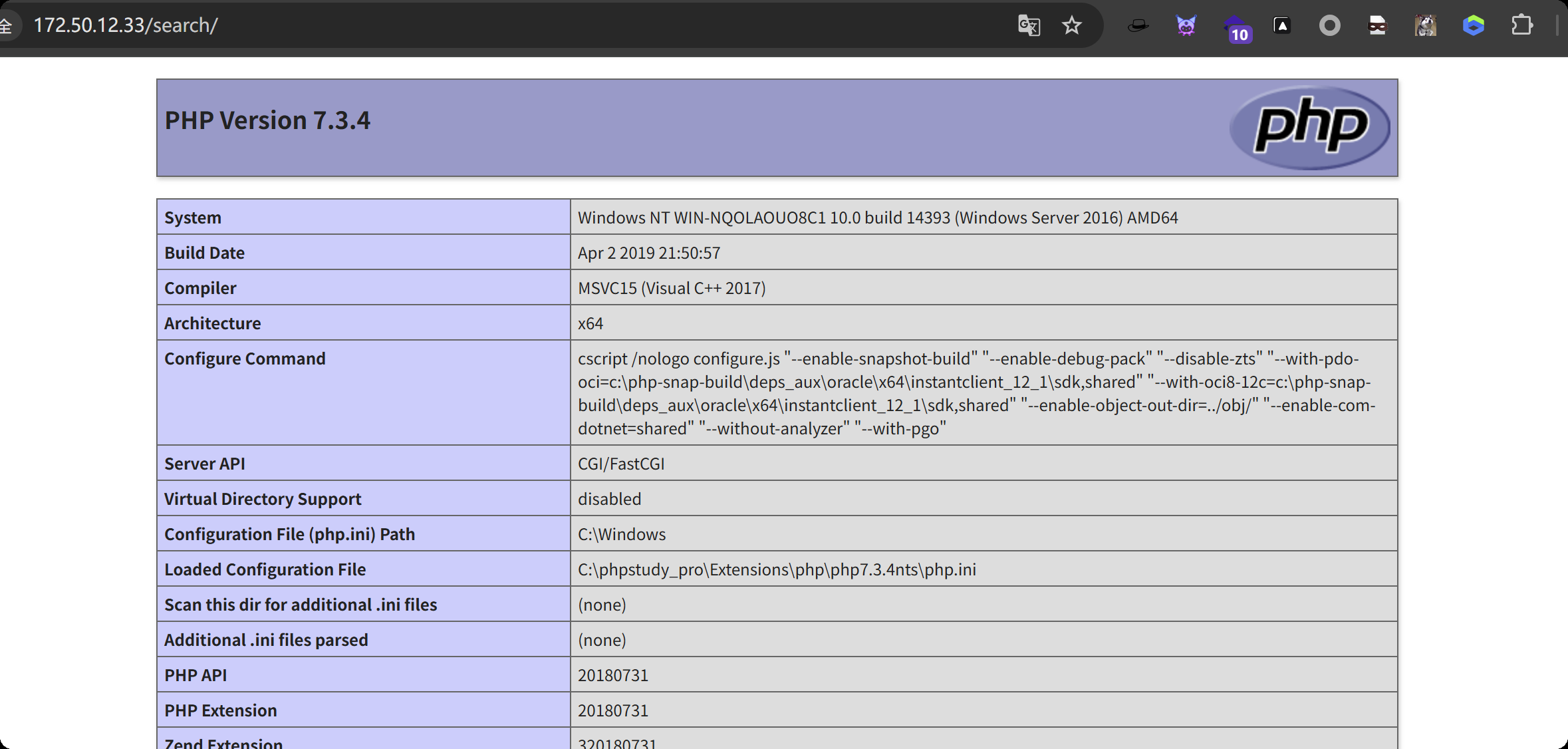The image size is (1568, 749).
Task: Click the Build Date value cell
Action: (649, 253)
